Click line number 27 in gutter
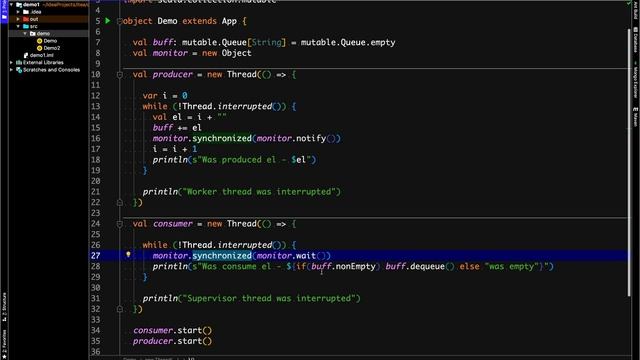This screenshot has height=360, width=640. pos(96,256)
